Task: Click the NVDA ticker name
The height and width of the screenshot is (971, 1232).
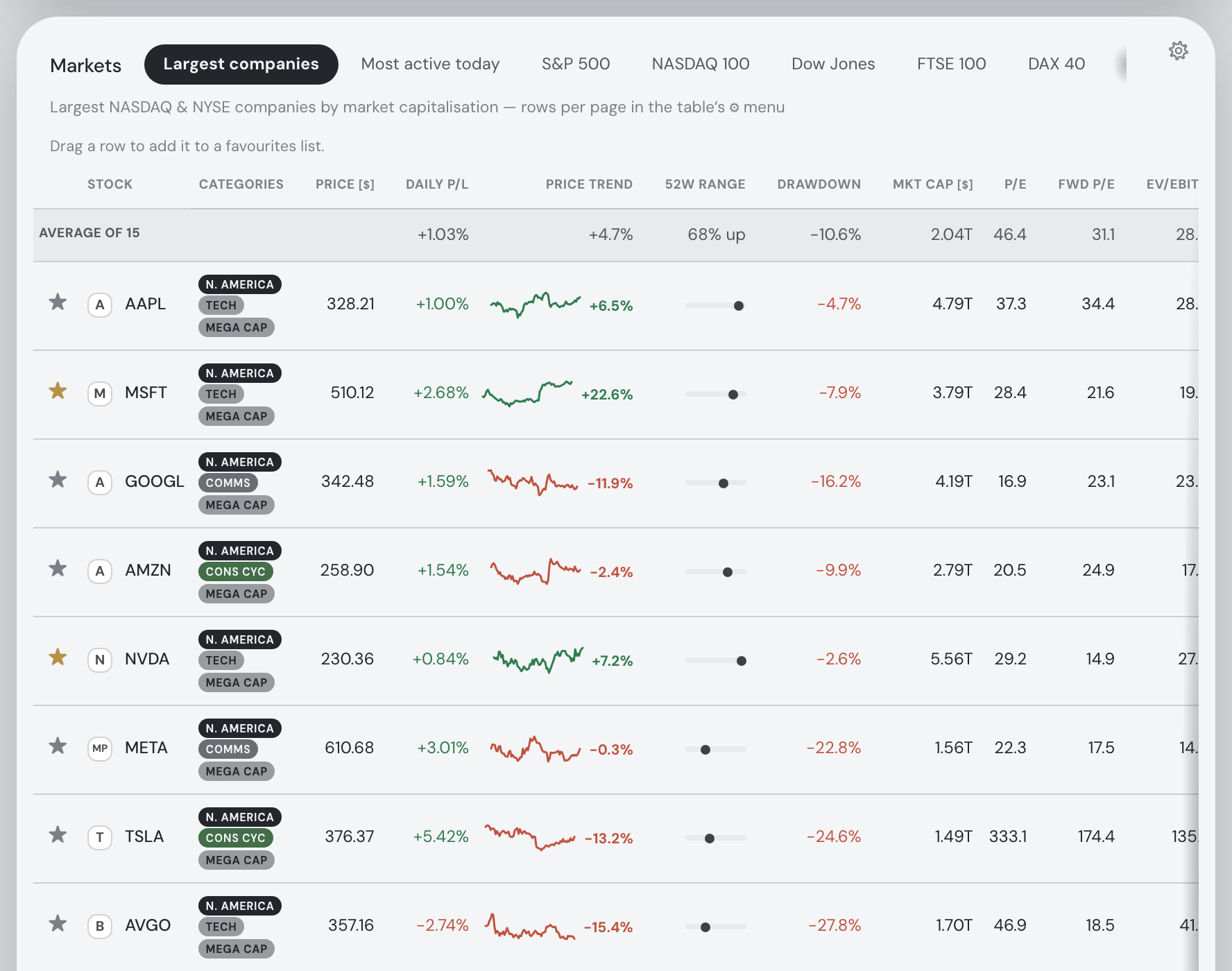Action: click(147, 659)
